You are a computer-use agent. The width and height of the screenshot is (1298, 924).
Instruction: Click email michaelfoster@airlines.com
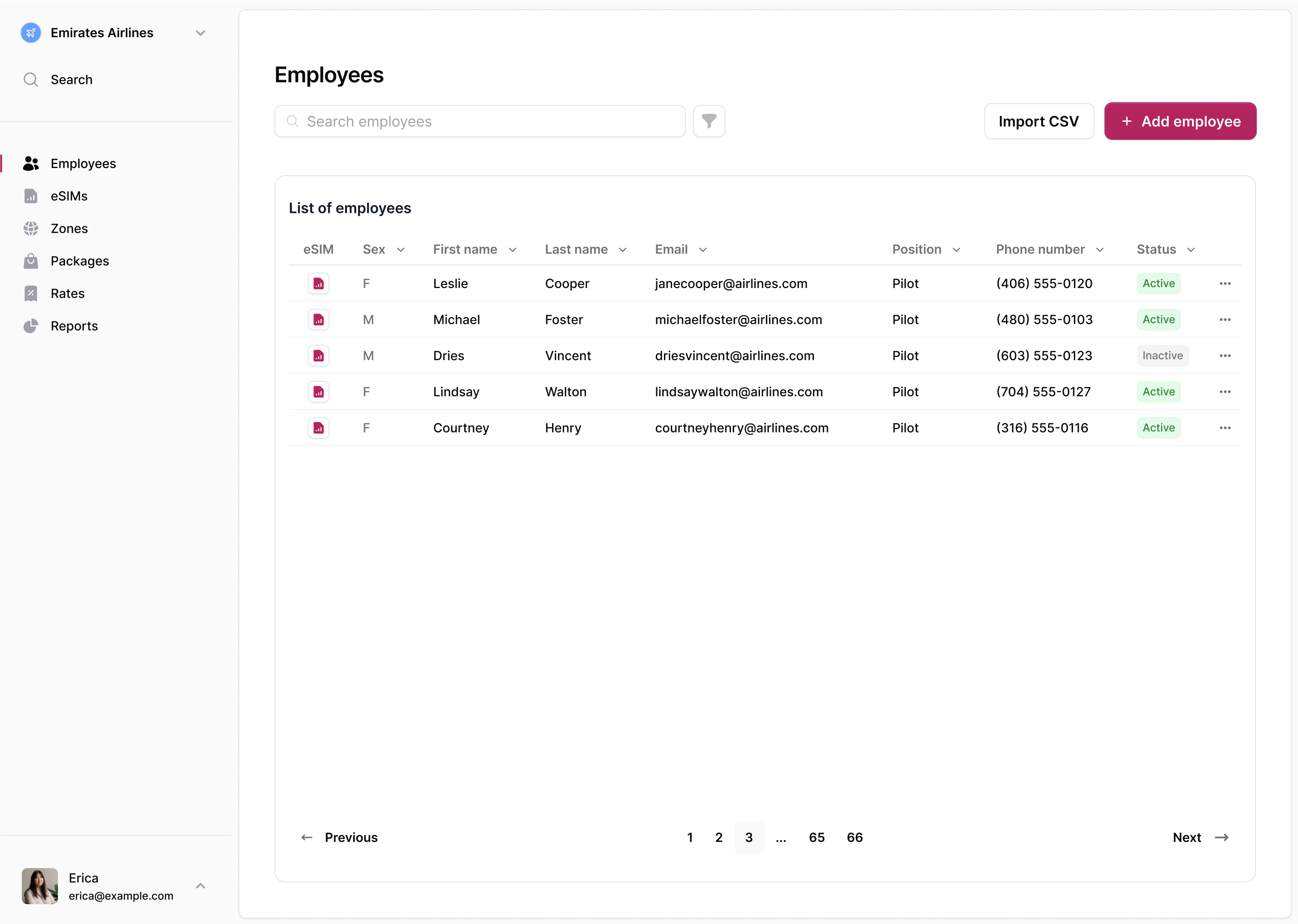pos(738,320)
